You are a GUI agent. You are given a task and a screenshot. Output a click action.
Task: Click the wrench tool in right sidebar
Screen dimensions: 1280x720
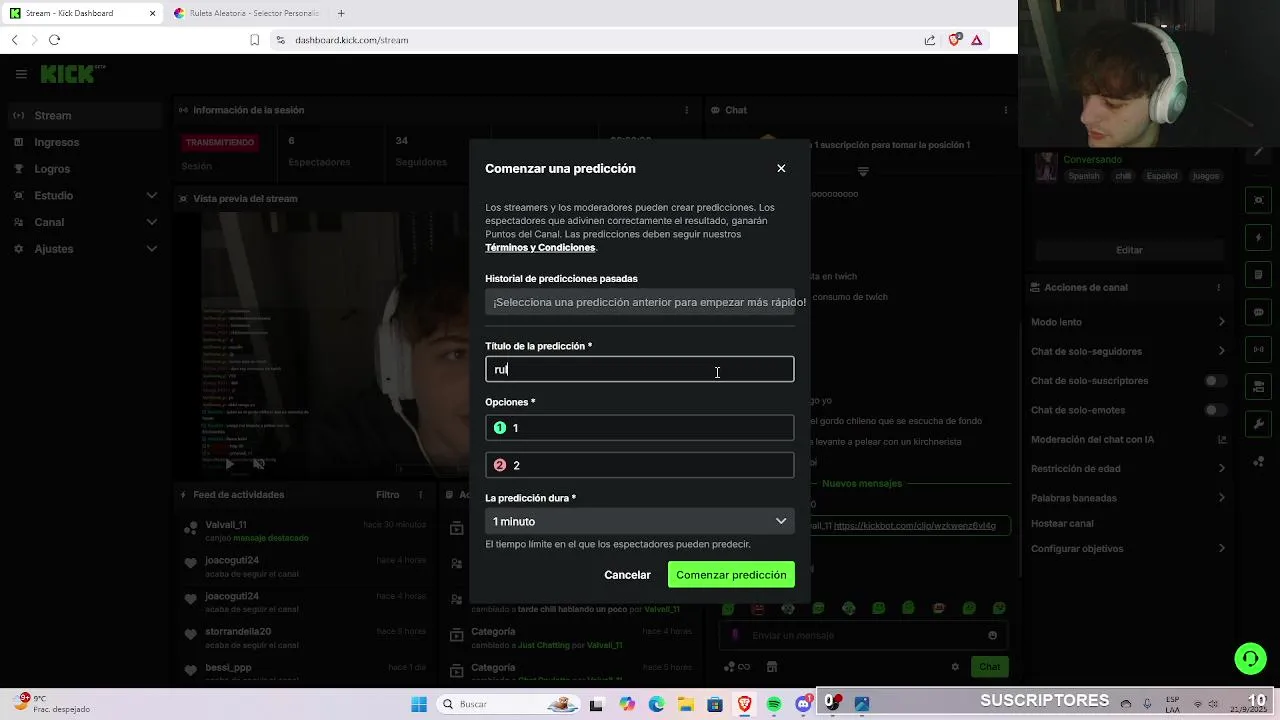click(x=1259, y=424)
